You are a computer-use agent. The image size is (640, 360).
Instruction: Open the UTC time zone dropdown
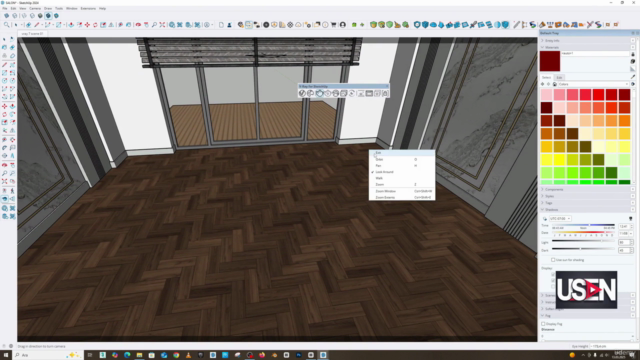(x=560, y=219)
